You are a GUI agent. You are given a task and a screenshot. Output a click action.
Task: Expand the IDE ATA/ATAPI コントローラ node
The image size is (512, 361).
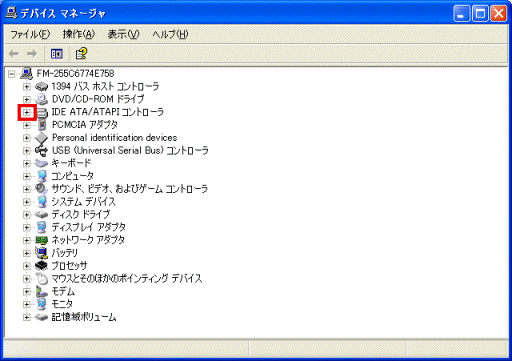pyautogui.click(x=26, y=112)
